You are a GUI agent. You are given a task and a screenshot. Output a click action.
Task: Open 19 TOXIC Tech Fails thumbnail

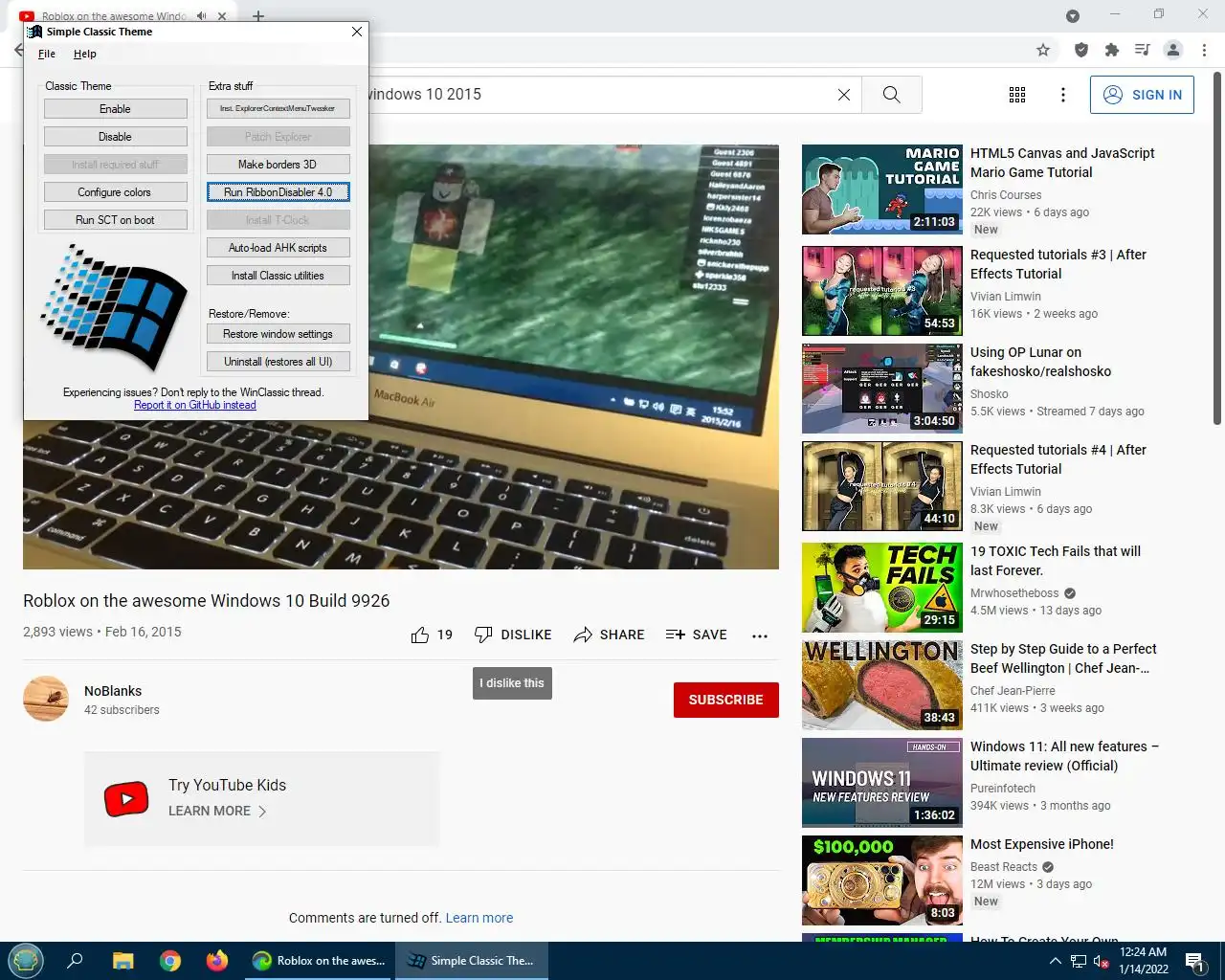(x=882, y=588)
